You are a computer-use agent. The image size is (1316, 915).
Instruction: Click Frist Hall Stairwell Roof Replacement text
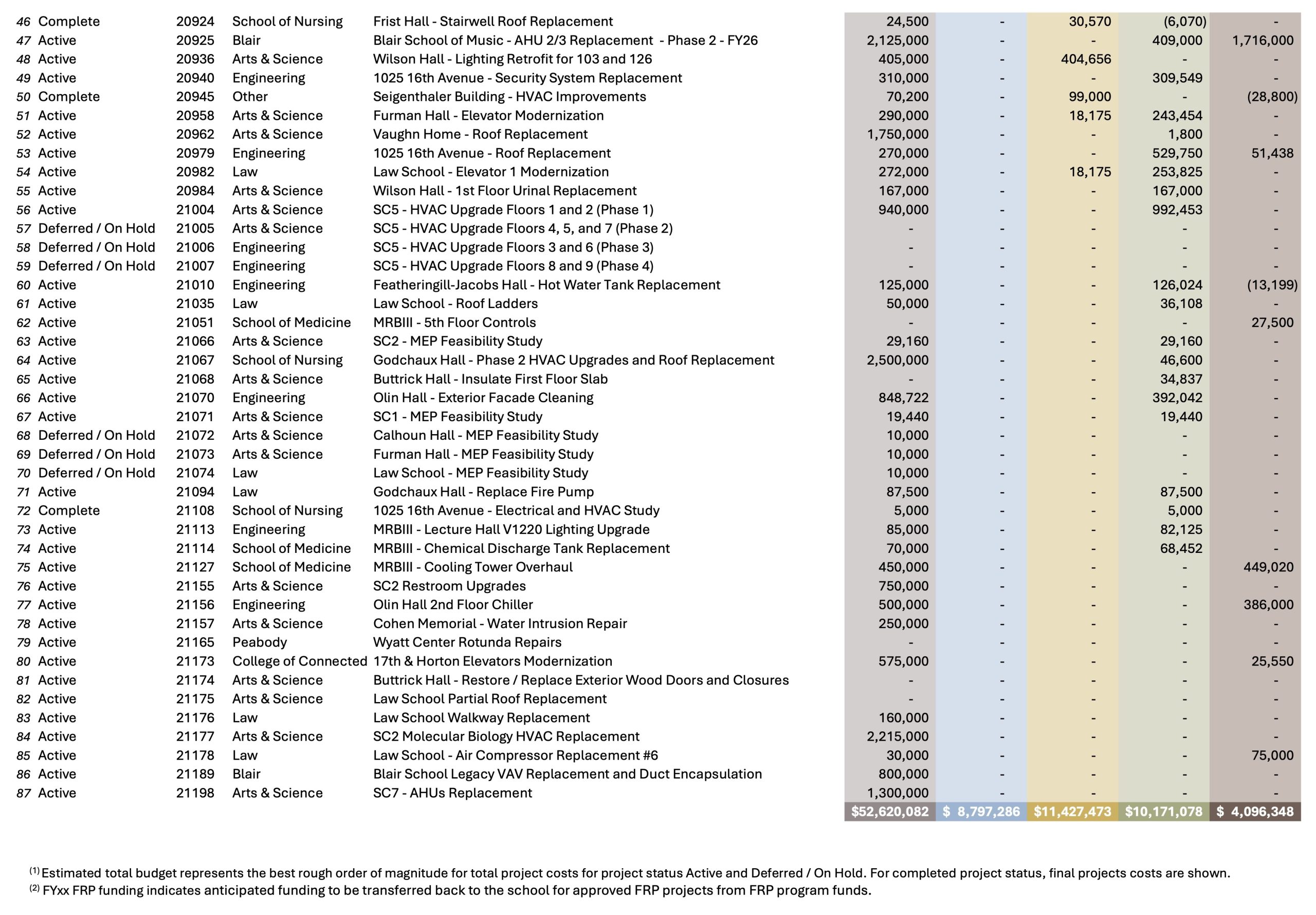tap(492, 21)
